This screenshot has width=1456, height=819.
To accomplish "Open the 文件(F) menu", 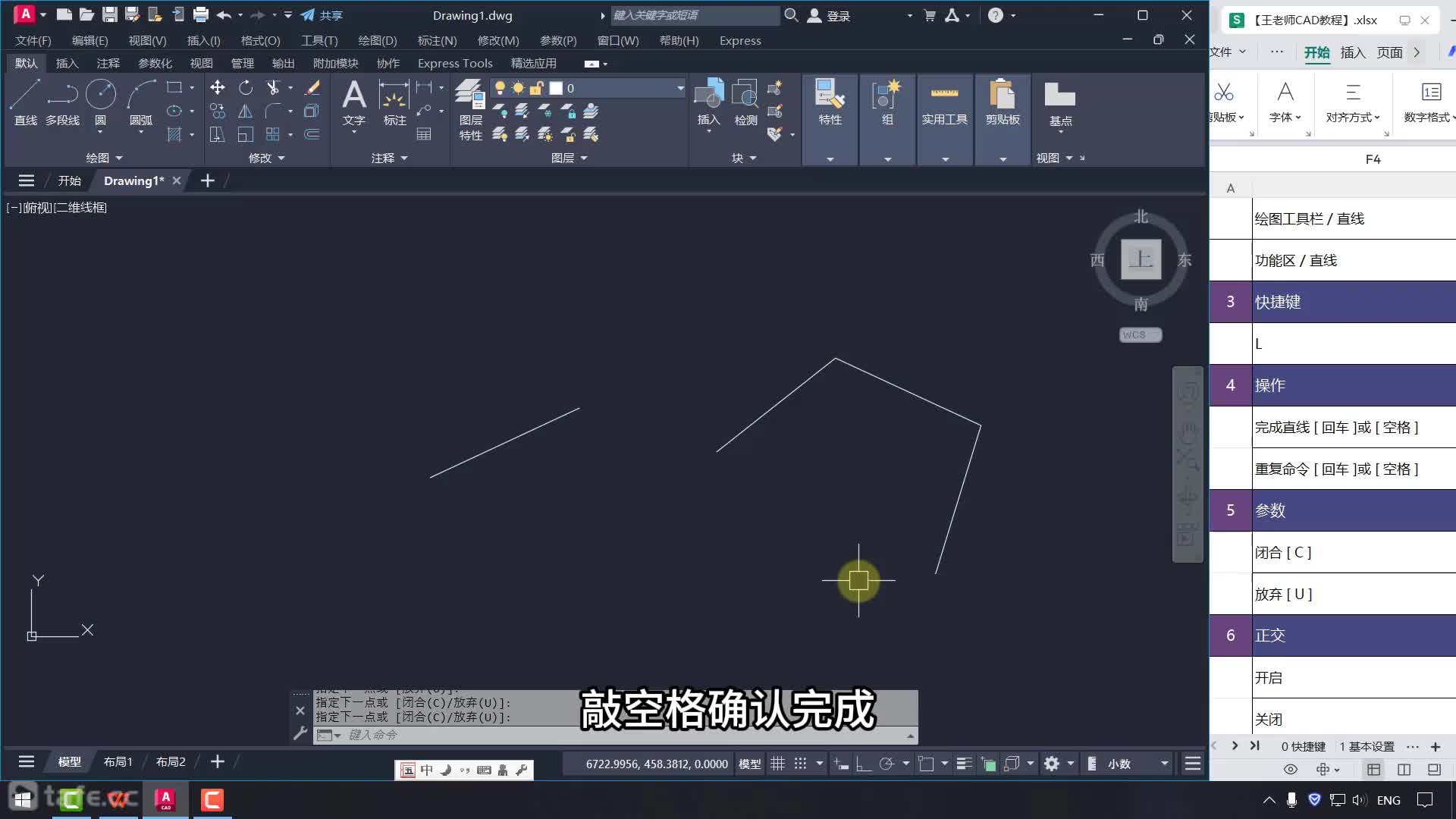I will [x=33, y=41].
